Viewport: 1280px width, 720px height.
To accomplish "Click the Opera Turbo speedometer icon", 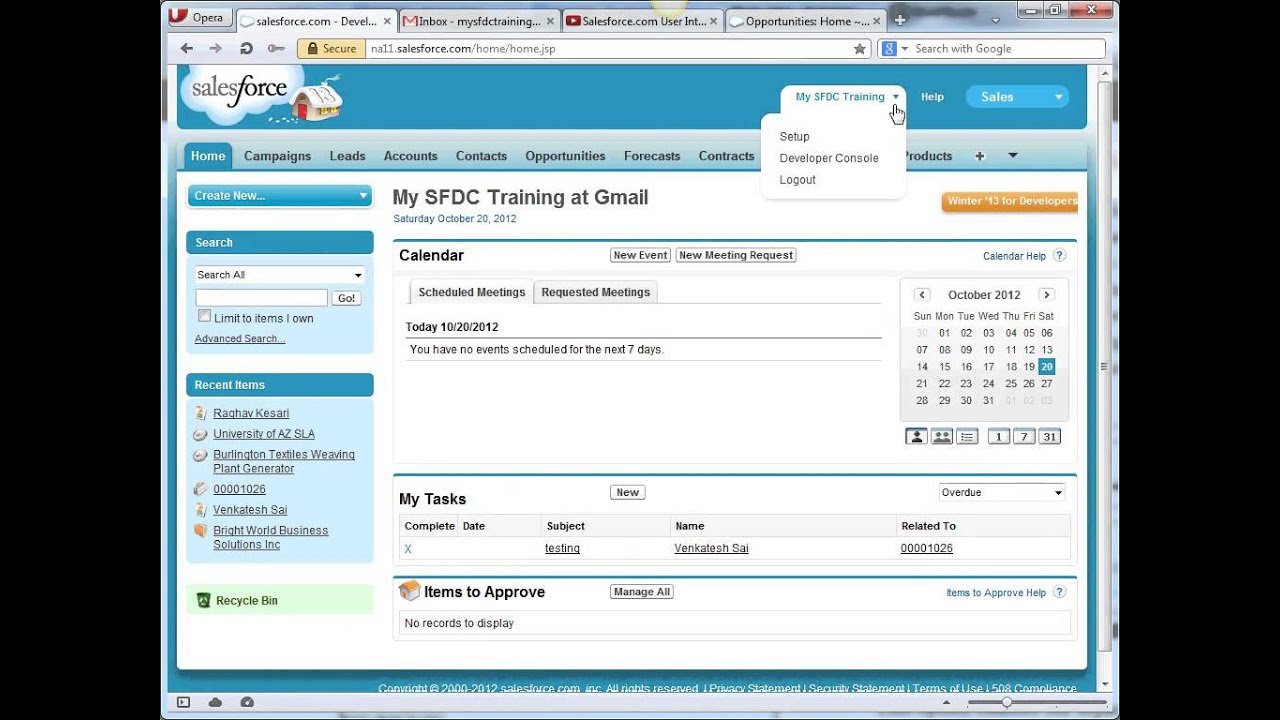I will point(247,702).
